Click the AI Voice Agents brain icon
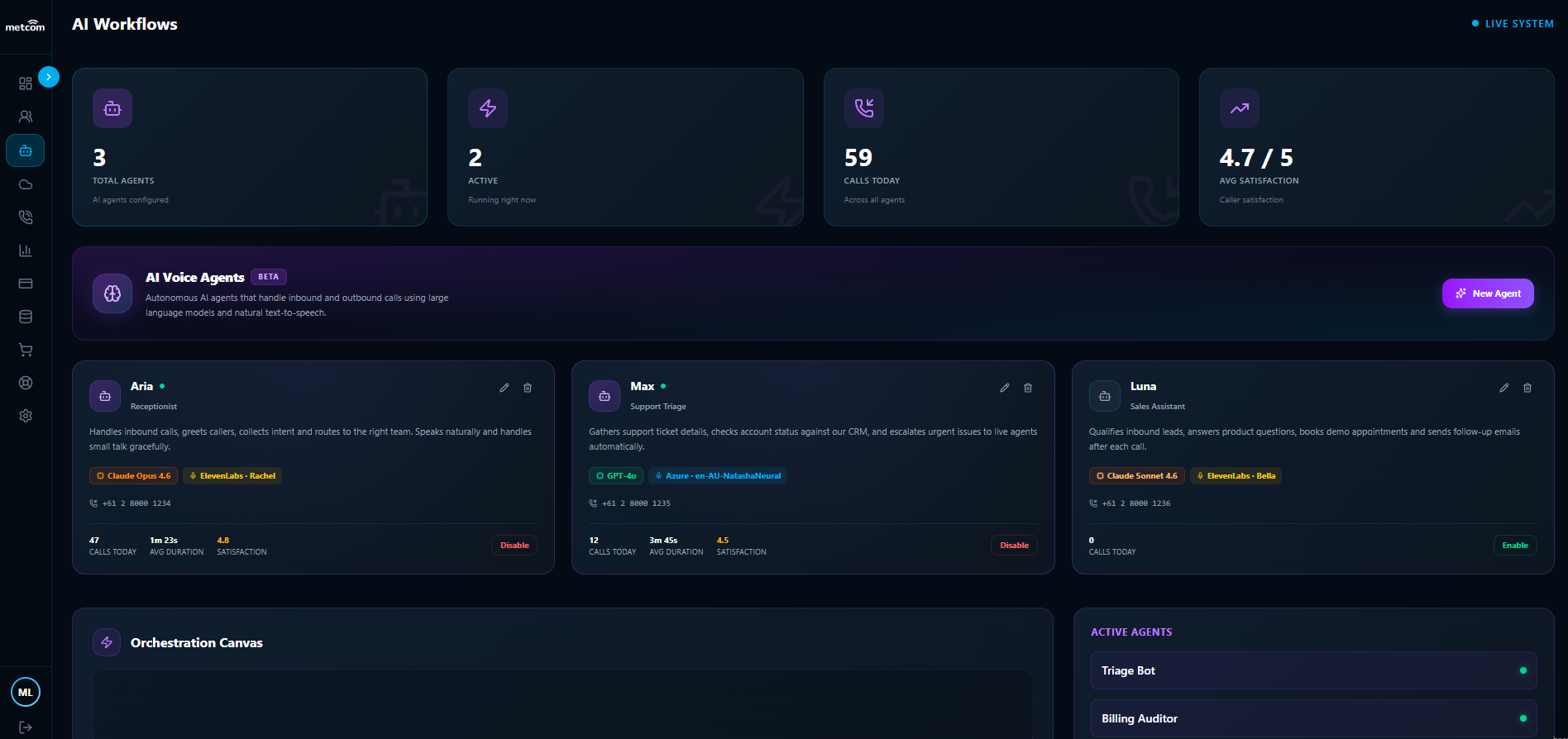Viewport: 1568px width, 739px height. click(112, 293)
